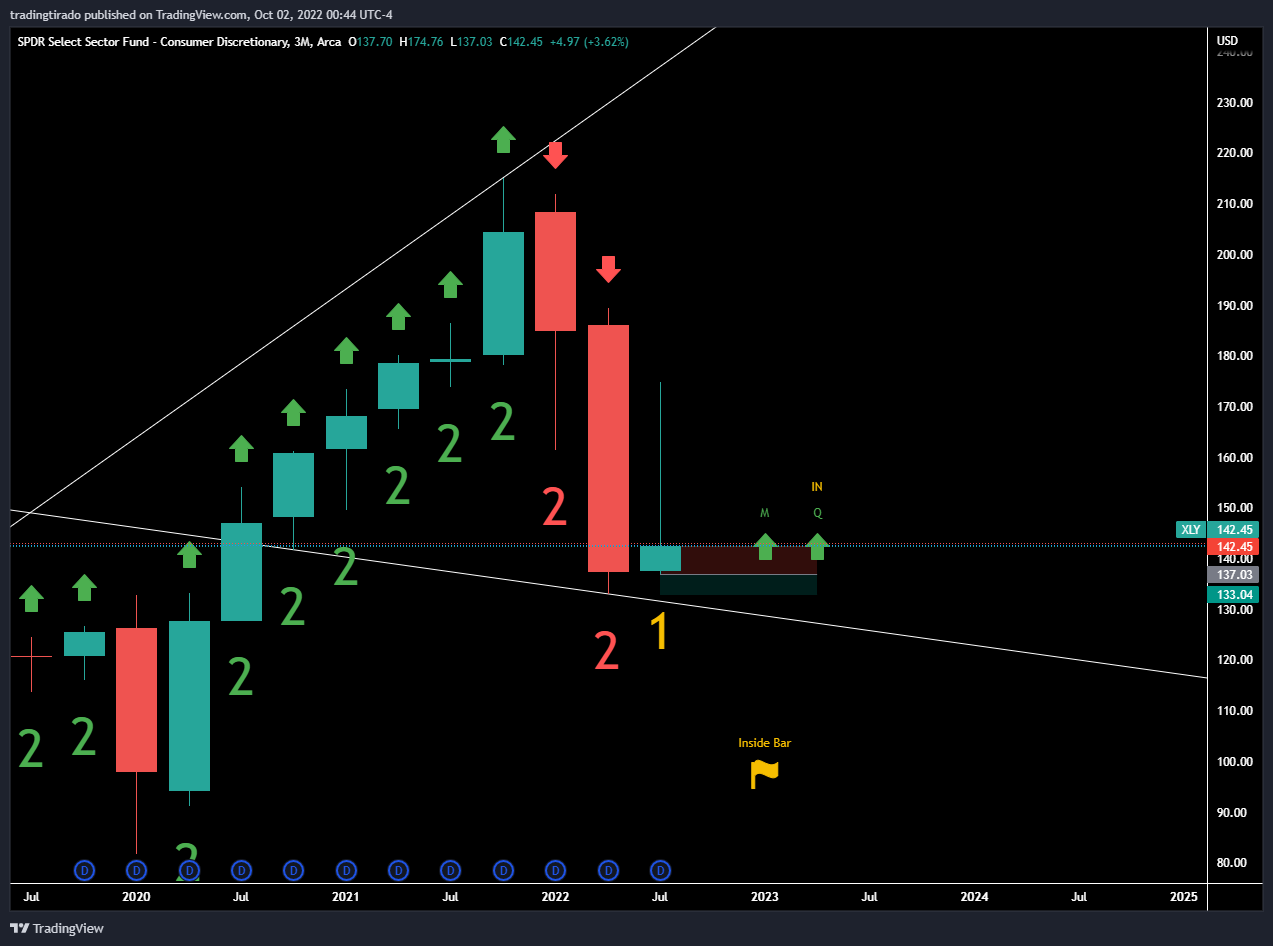Click the red candle body between 185 and 208
This screenshot has width=1273, height=946.
pos(555,271)
